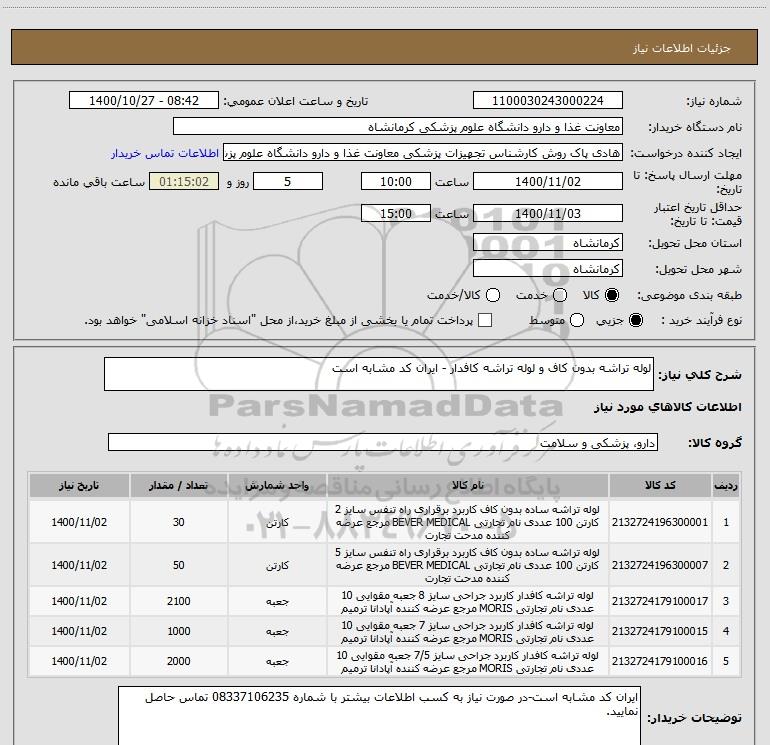Toggle the Islamic treasury payment checkbox
Image resolution: width=770 pixels, height=745 pixels.
click(x=485, y=320)
